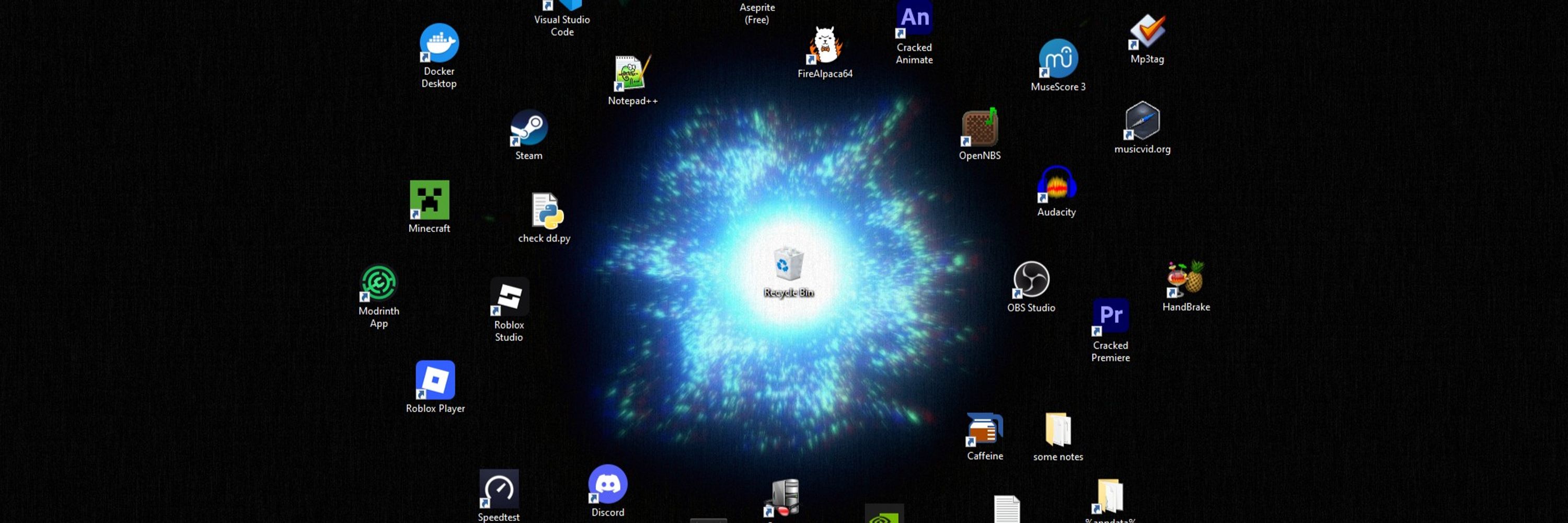Select the musicvid.org shortcut
Screen dimensions: 1568x523
coord(1142,121)
